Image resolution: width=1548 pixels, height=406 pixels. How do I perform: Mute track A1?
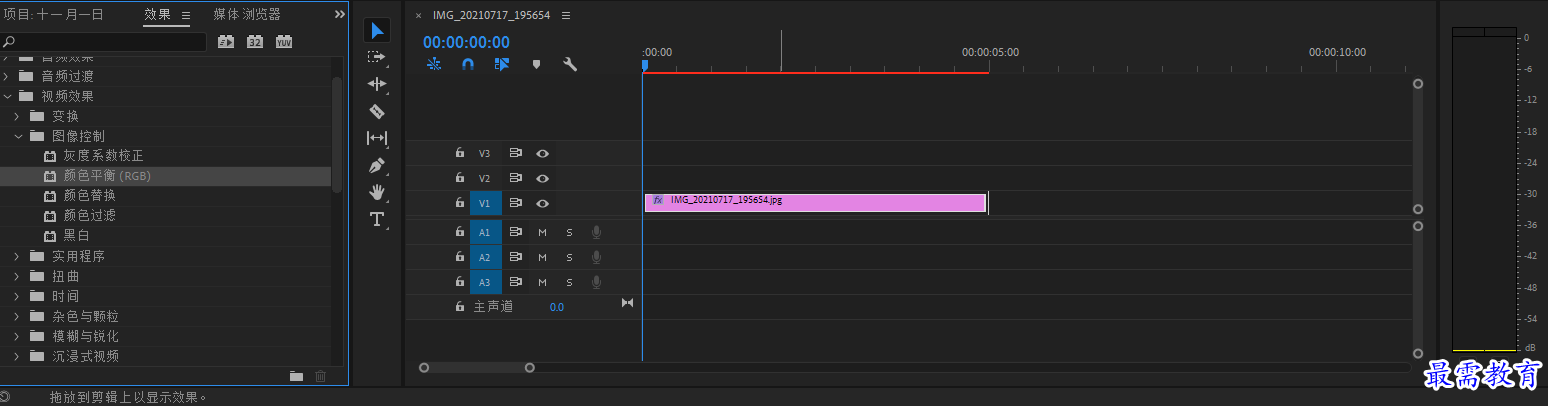pyautogui.click(x=543, y=231)
